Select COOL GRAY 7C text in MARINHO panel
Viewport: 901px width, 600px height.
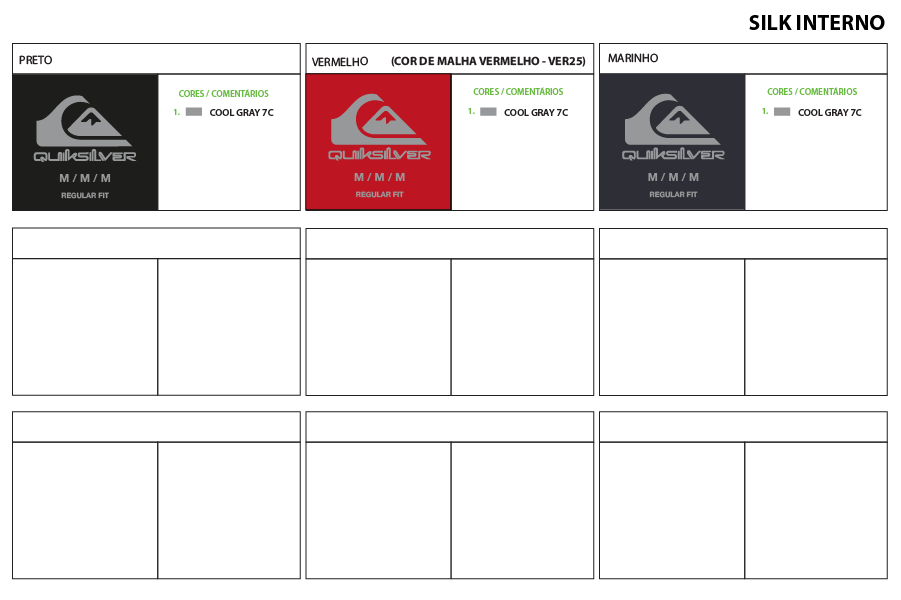(x=829, y=113)
